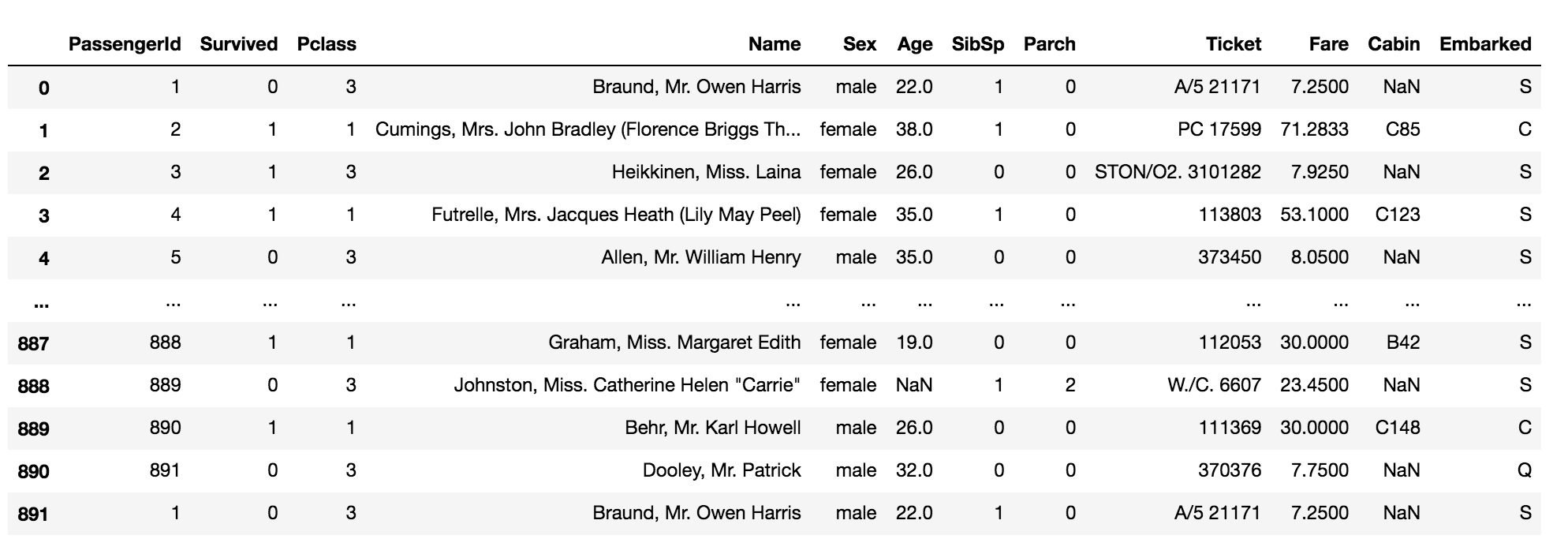
Task: Select the Fare column header
Action: [x=1328, y=44]
